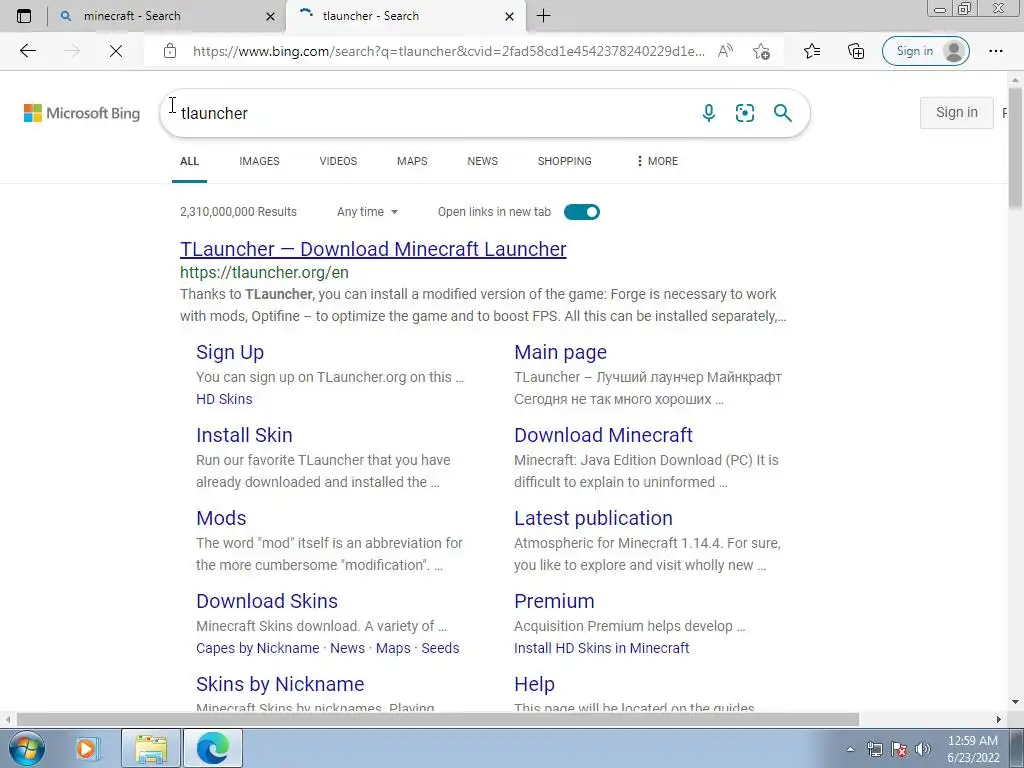
Task: Open Edge settings and more menu
Action: (995, 51)
